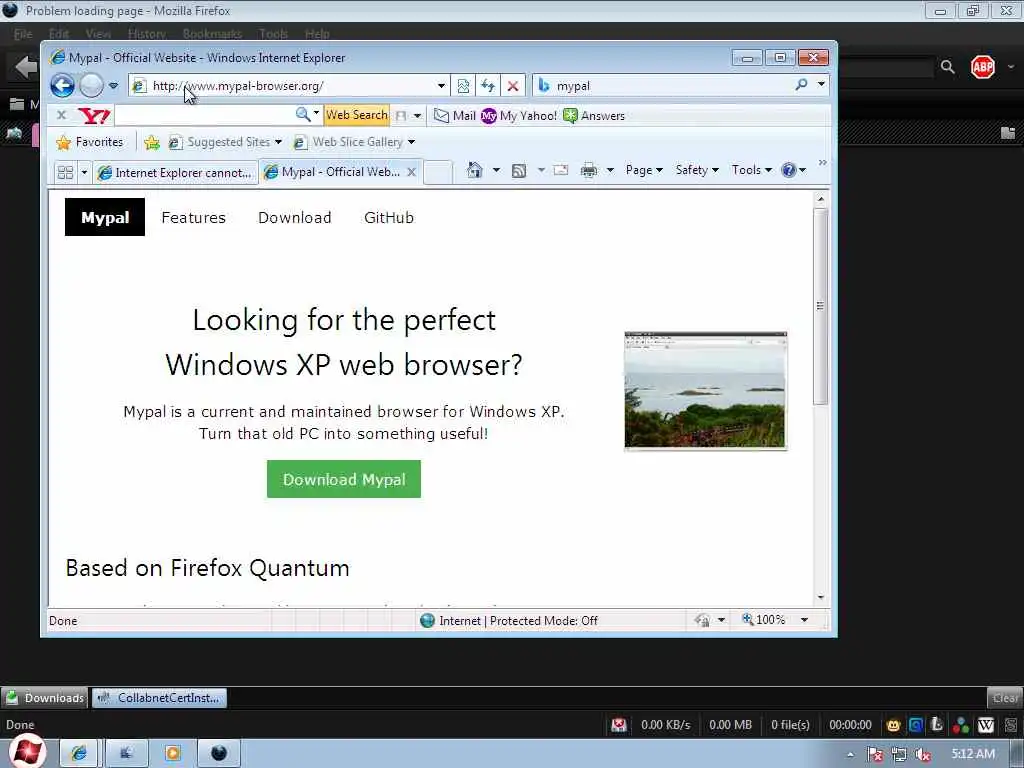The width and height of the screenshot is (1024, 768).
Task: Click the red Stop loading icon
Action: pos(513,86)
